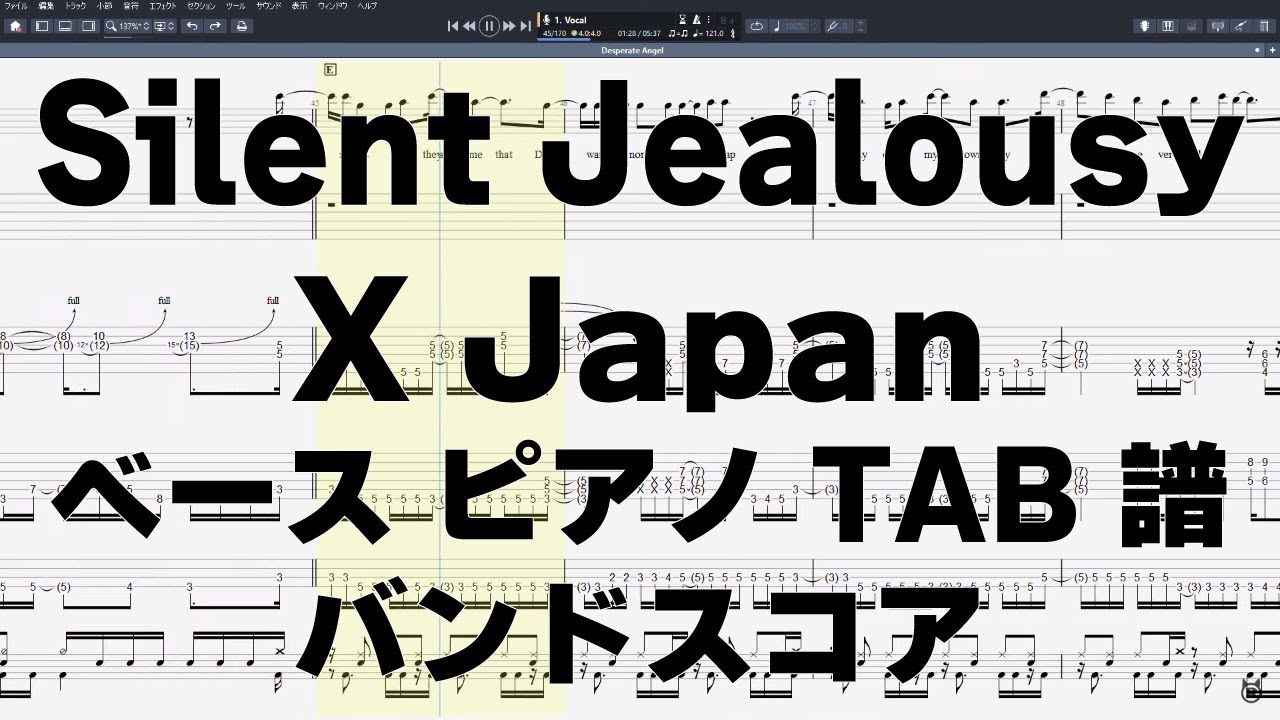Open the ファイル menu
This screenshot has width=1280, height=720.
pos(14,5)
